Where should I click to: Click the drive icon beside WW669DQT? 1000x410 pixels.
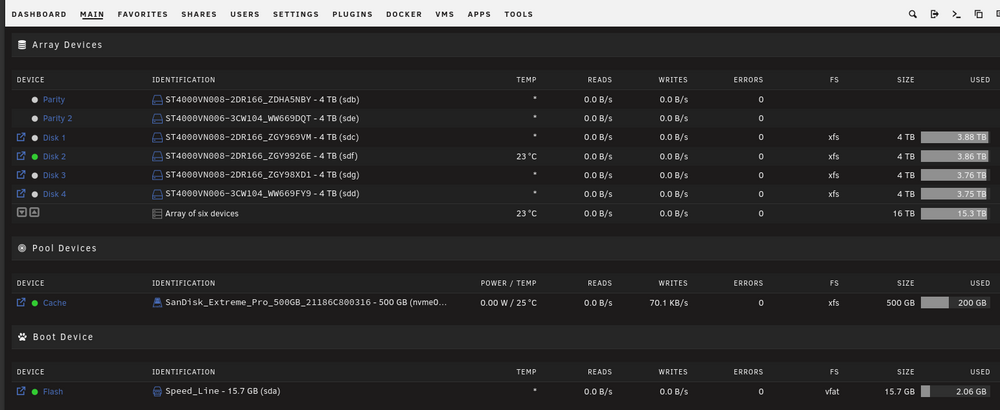tap(157, 119)
